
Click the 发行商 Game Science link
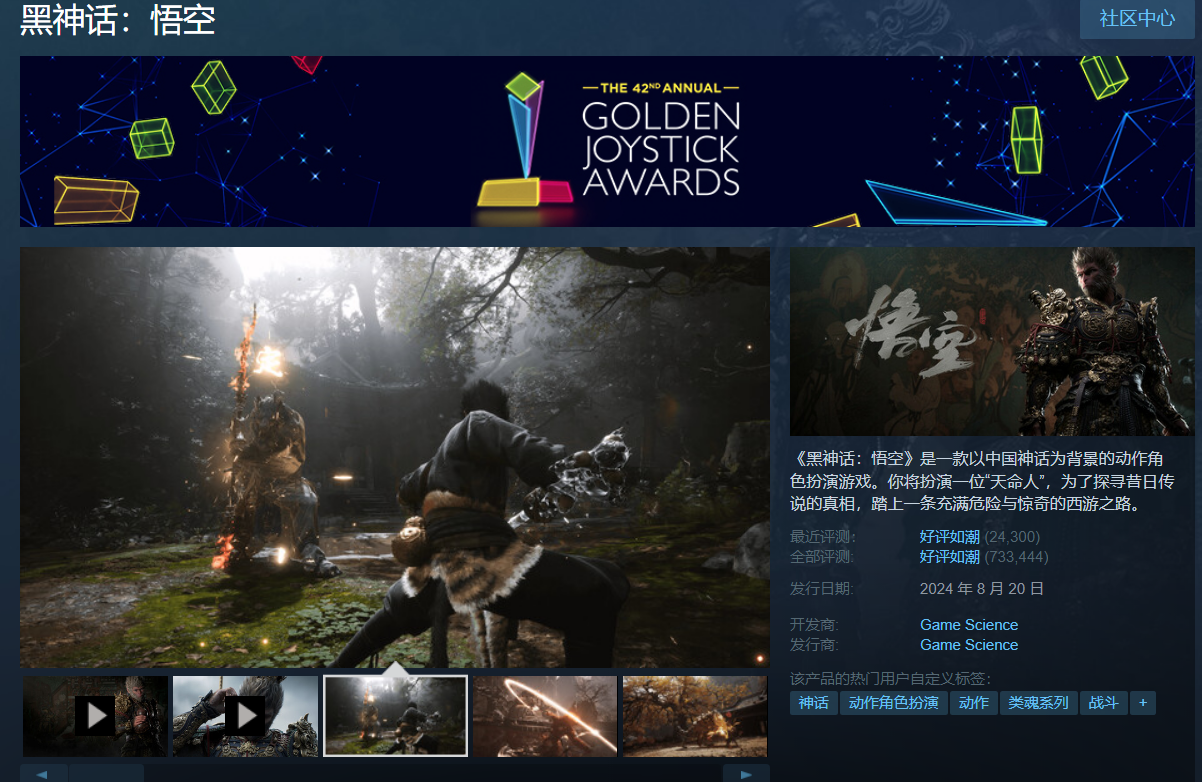point(968,645)
